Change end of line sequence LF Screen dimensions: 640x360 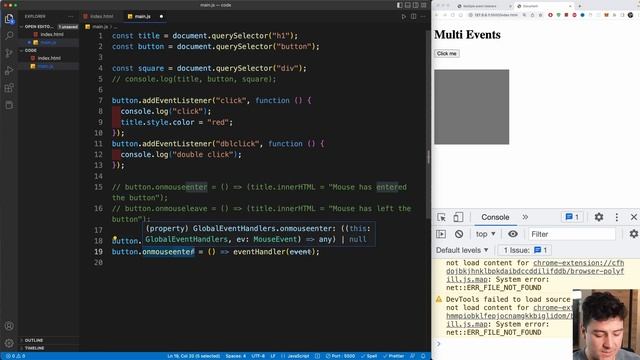[273, 356]
